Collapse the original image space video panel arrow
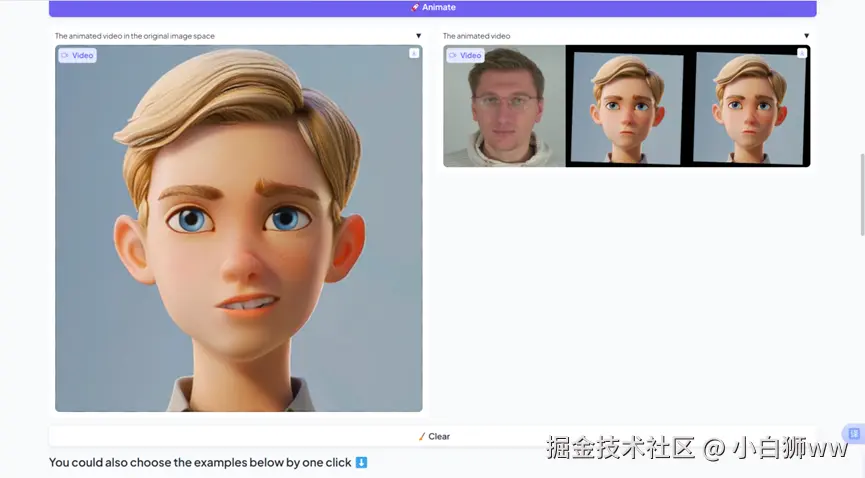865x478 pixels. (419, 36)
